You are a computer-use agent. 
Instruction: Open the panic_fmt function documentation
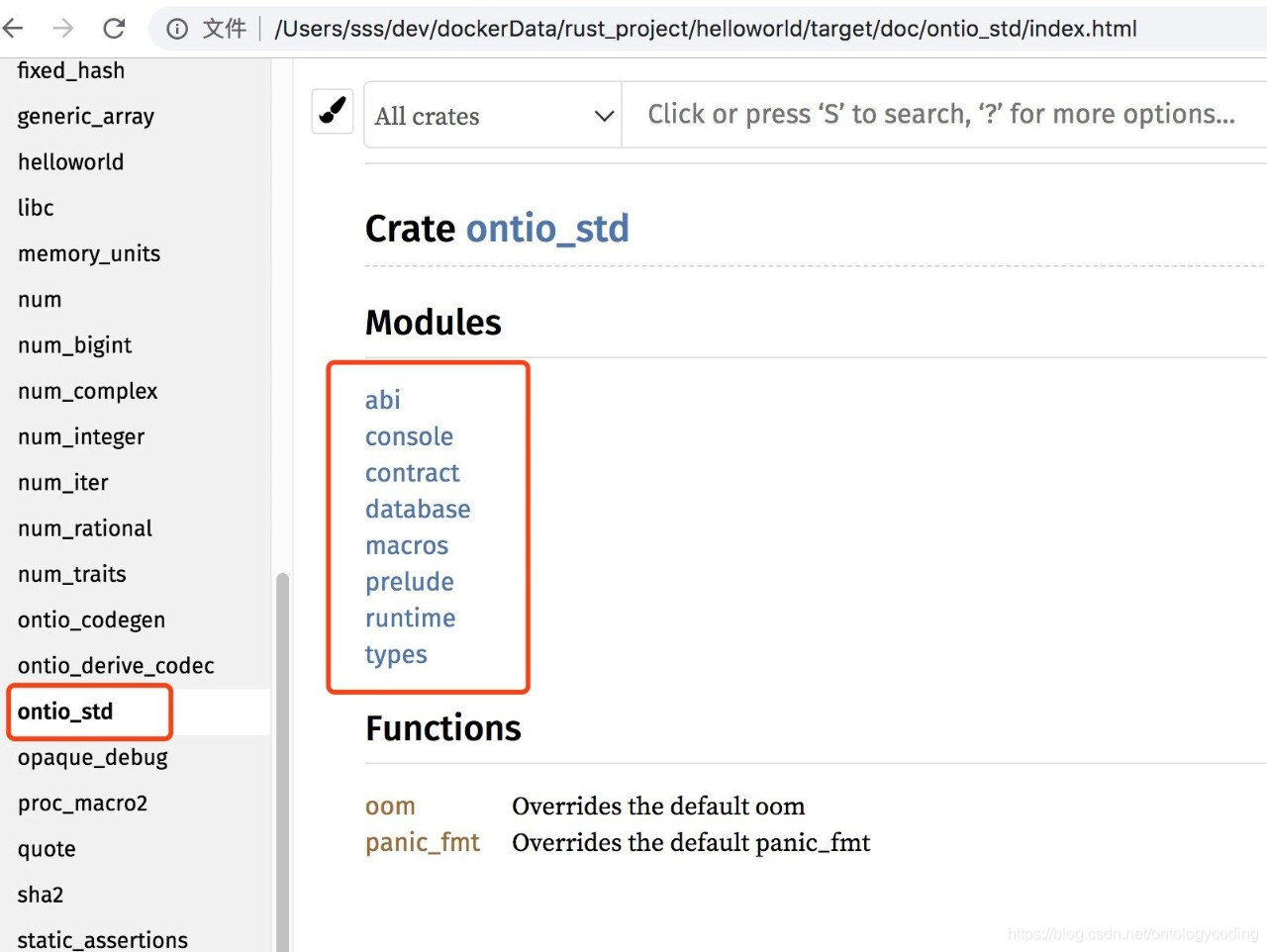click(423, 842)
